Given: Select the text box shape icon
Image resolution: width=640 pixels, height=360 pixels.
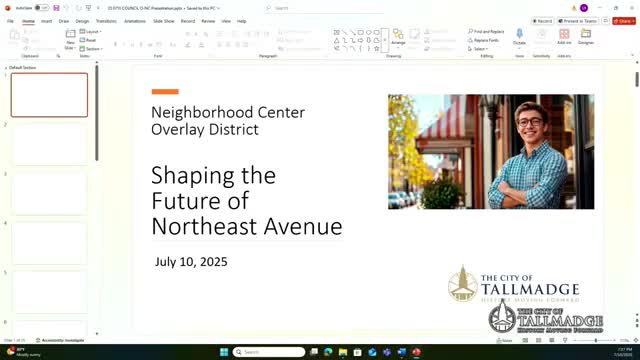Looking at the screenshot, I should pos(337,32).
